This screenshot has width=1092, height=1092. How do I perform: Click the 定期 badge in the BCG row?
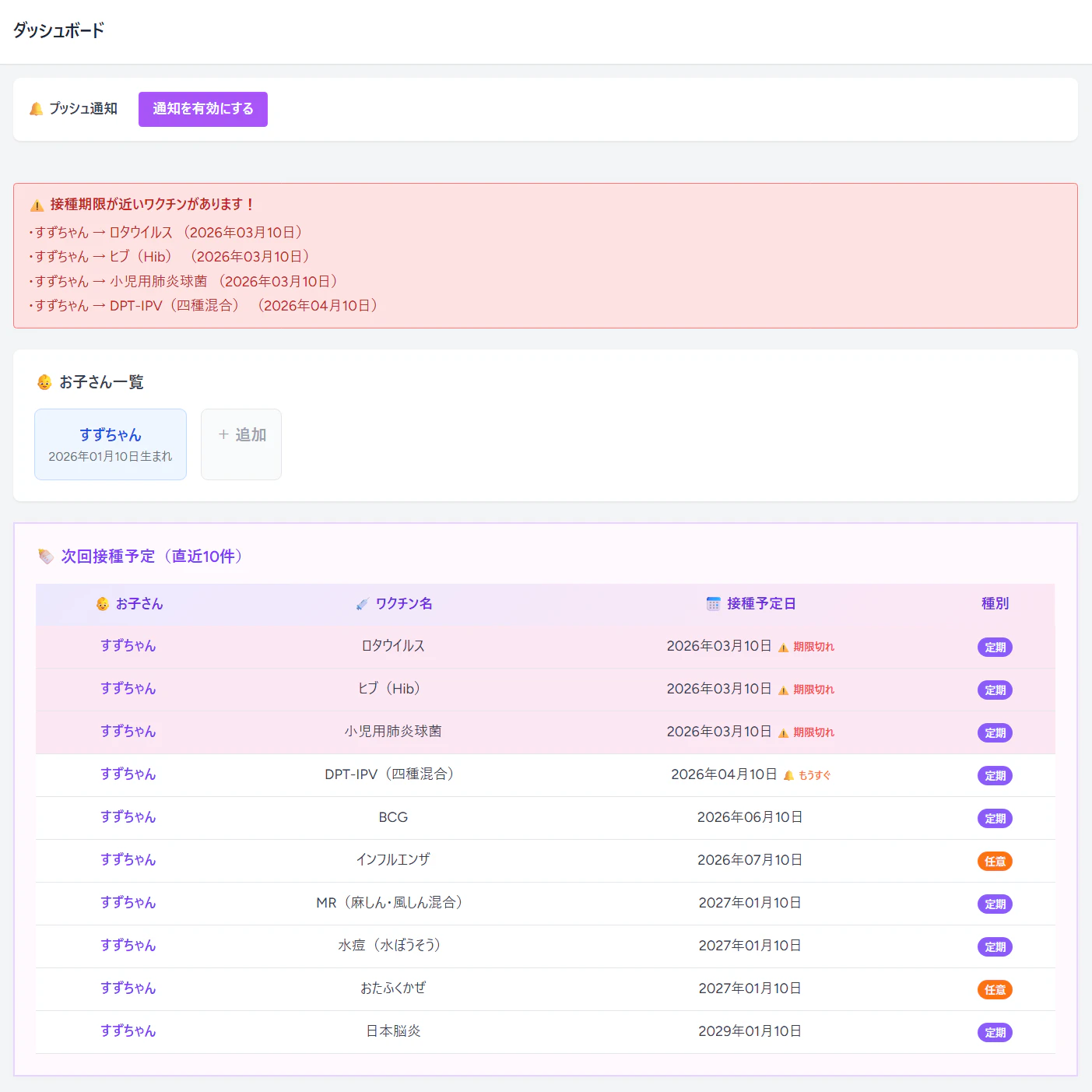click(995, 819)
